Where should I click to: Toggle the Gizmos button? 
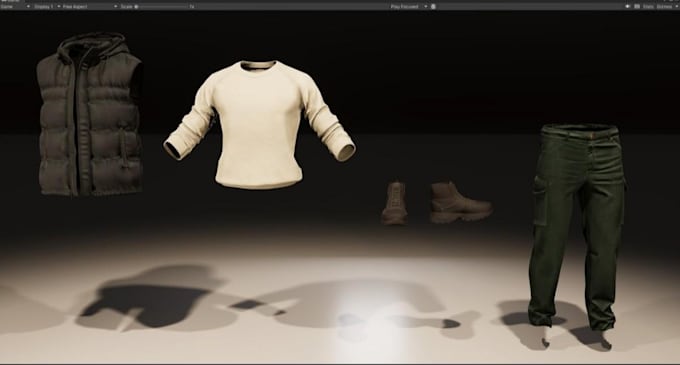coord(664,7)
